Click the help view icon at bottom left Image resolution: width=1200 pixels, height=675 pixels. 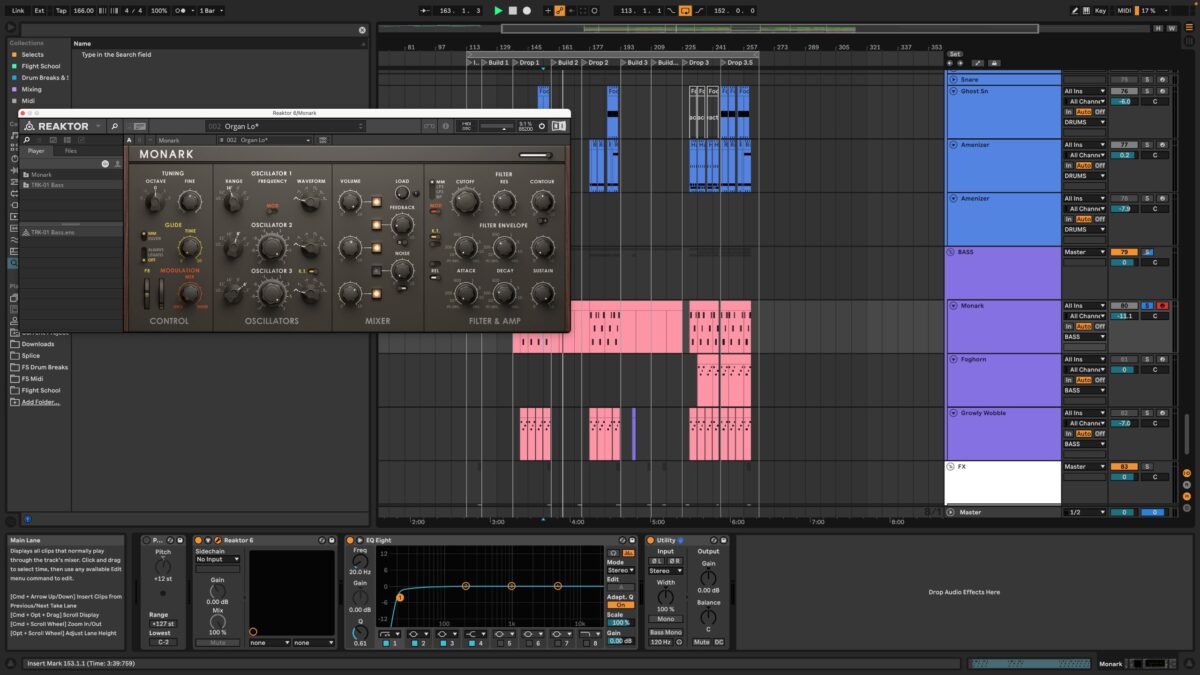pos(10,664)
